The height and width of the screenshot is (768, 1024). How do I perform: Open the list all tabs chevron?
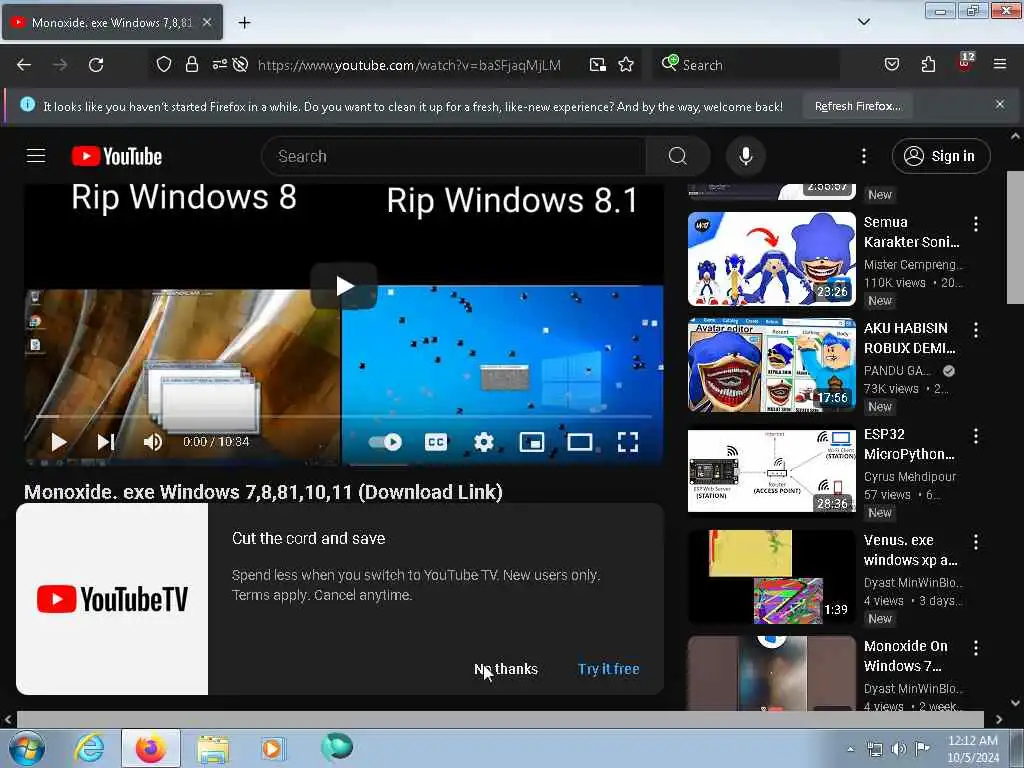pos(863,22)
